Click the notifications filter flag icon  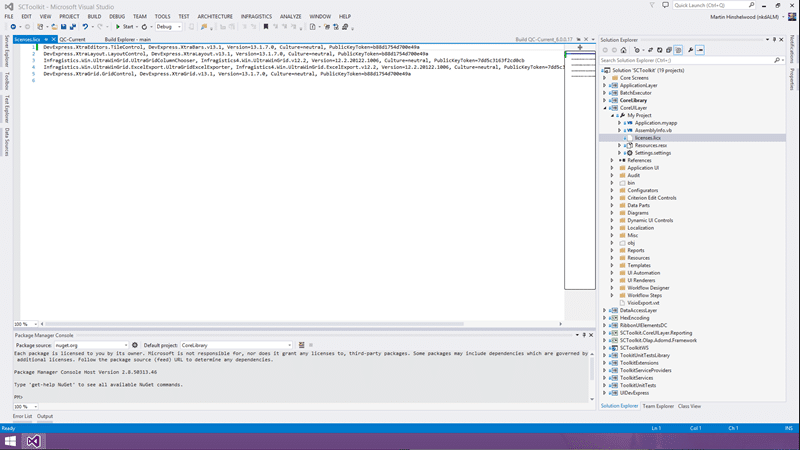pos(652,5)
